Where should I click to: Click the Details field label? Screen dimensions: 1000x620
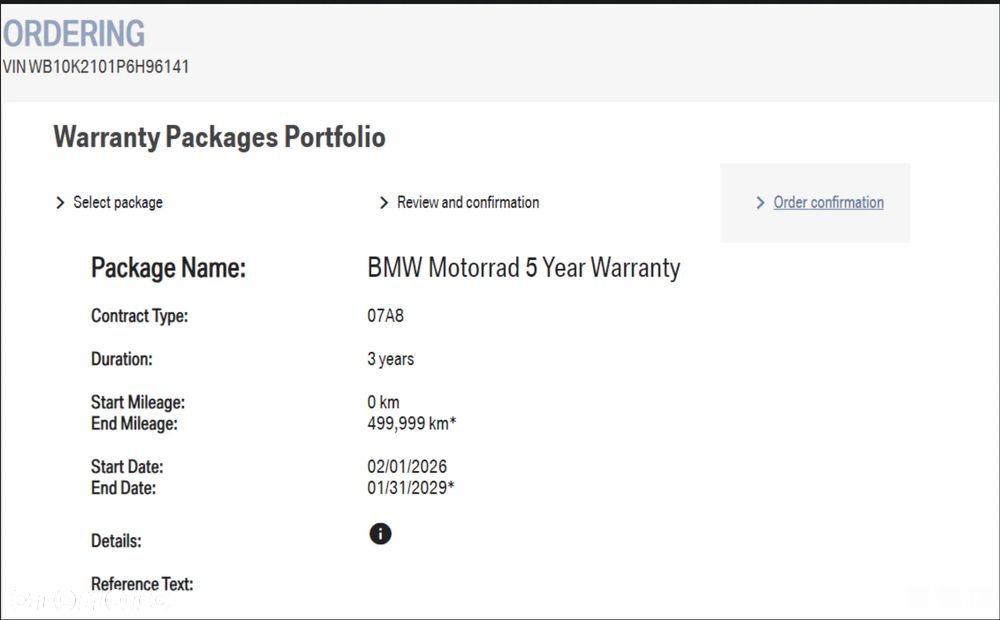(x=116, y=541)
